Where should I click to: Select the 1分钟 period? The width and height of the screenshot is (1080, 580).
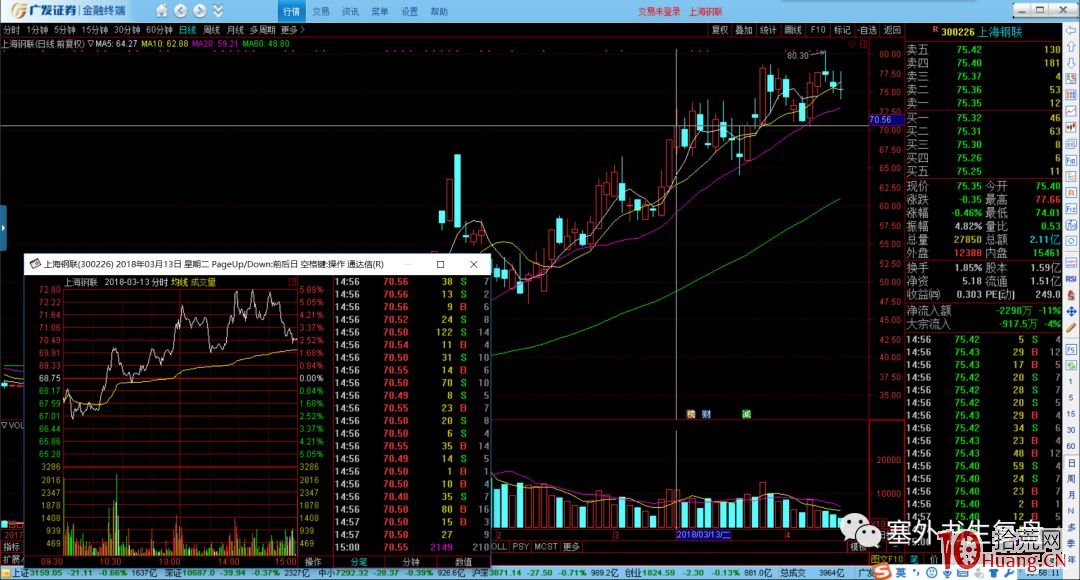click(37, 30)
